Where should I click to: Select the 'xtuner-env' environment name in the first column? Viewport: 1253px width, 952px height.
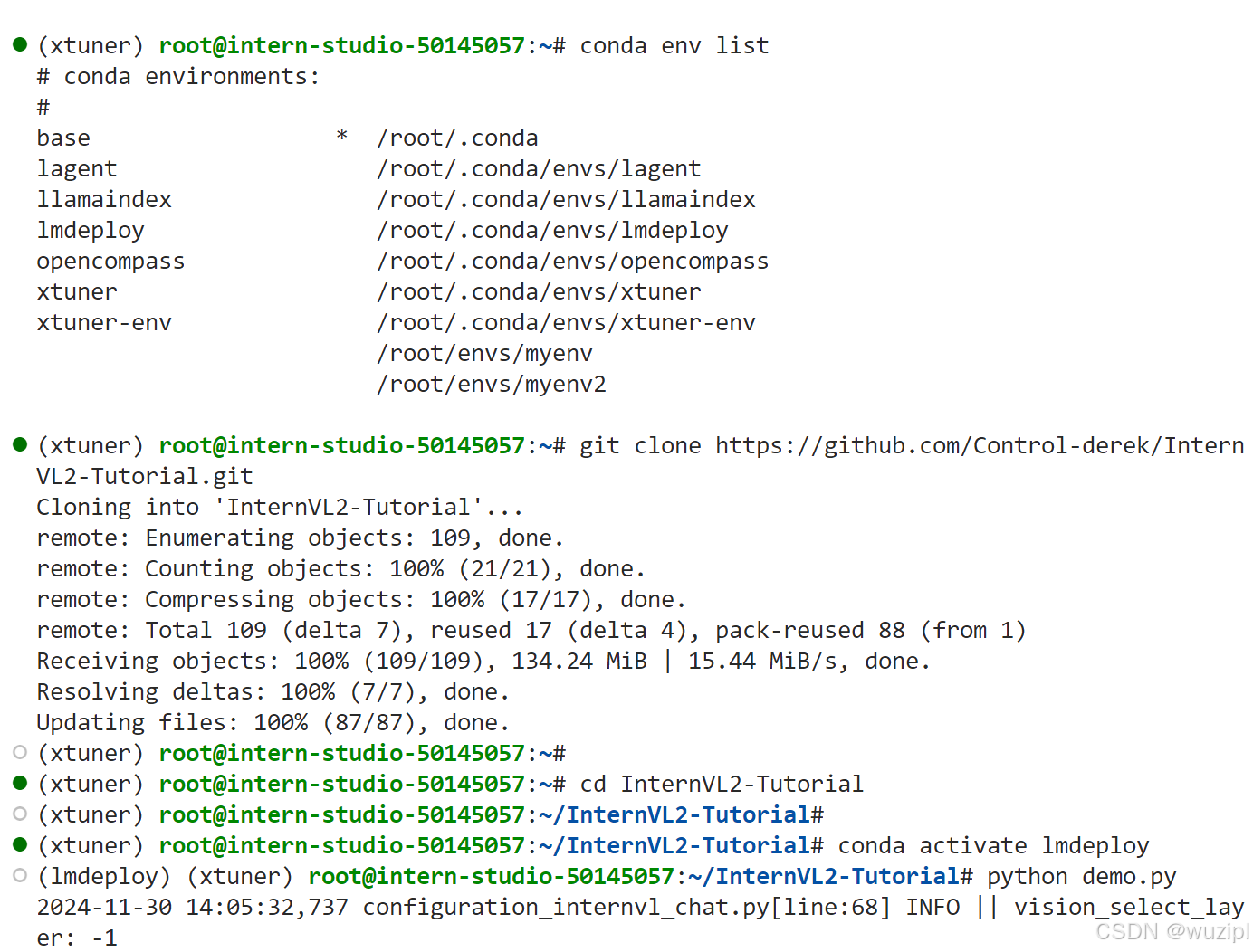(104, 322)
